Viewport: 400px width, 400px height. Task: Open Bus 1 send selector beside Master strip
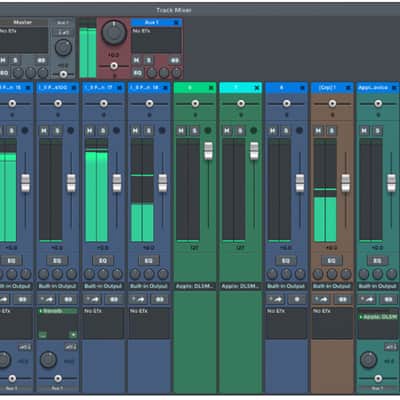click(x=63, y=23)
